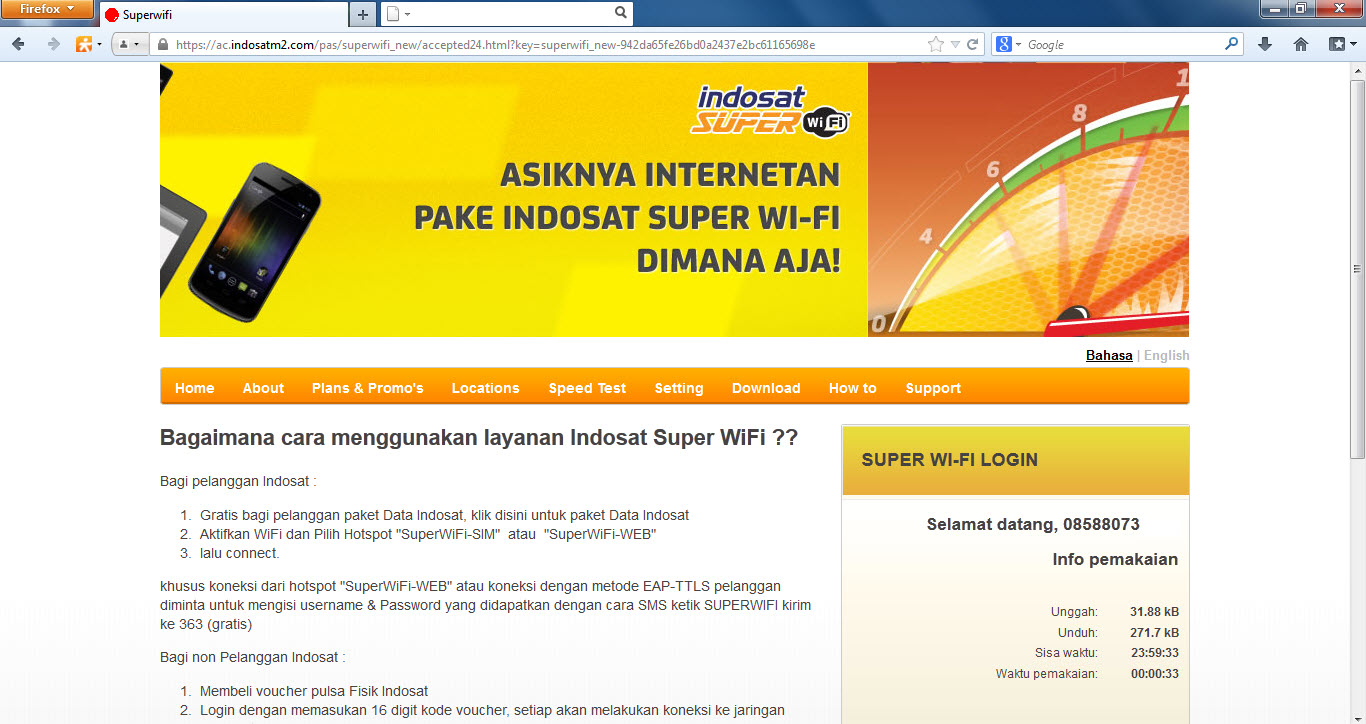Switch language to English
This screenshot has width=1366, height=724.
coord(1167,355)
